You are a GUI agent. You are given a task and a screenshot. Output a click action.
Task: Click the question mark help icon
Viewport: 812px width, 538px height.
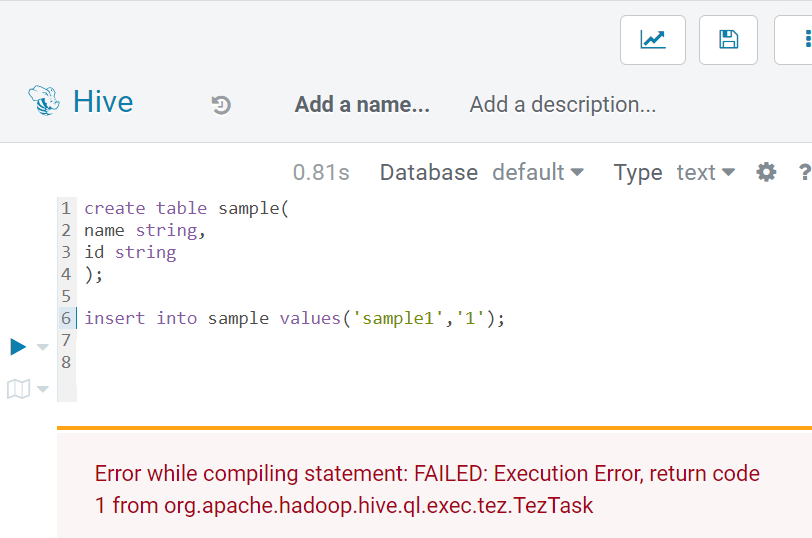(804, 172)
